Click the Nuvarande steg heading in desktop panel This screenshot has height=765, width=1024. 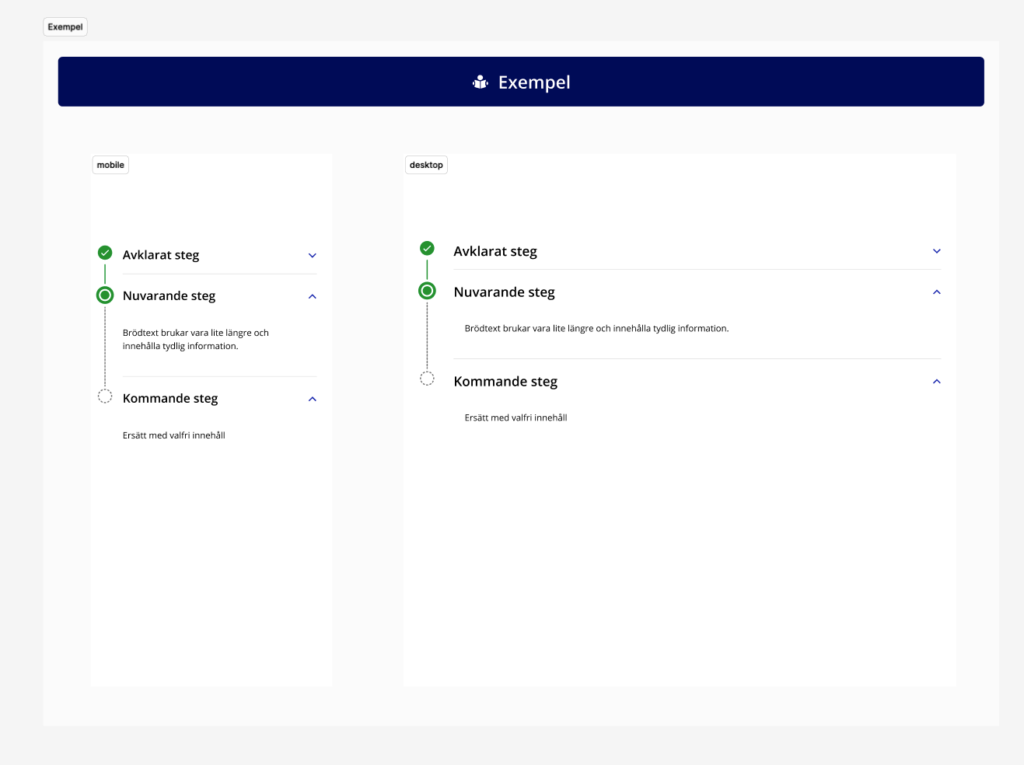coord(504,293)
